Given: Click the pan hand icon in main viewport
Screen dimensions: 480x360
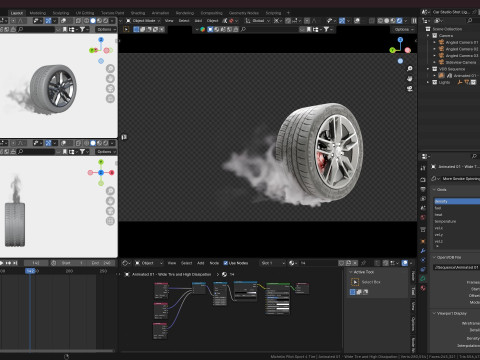Looking at the screenshot, I should click(410, 79).
